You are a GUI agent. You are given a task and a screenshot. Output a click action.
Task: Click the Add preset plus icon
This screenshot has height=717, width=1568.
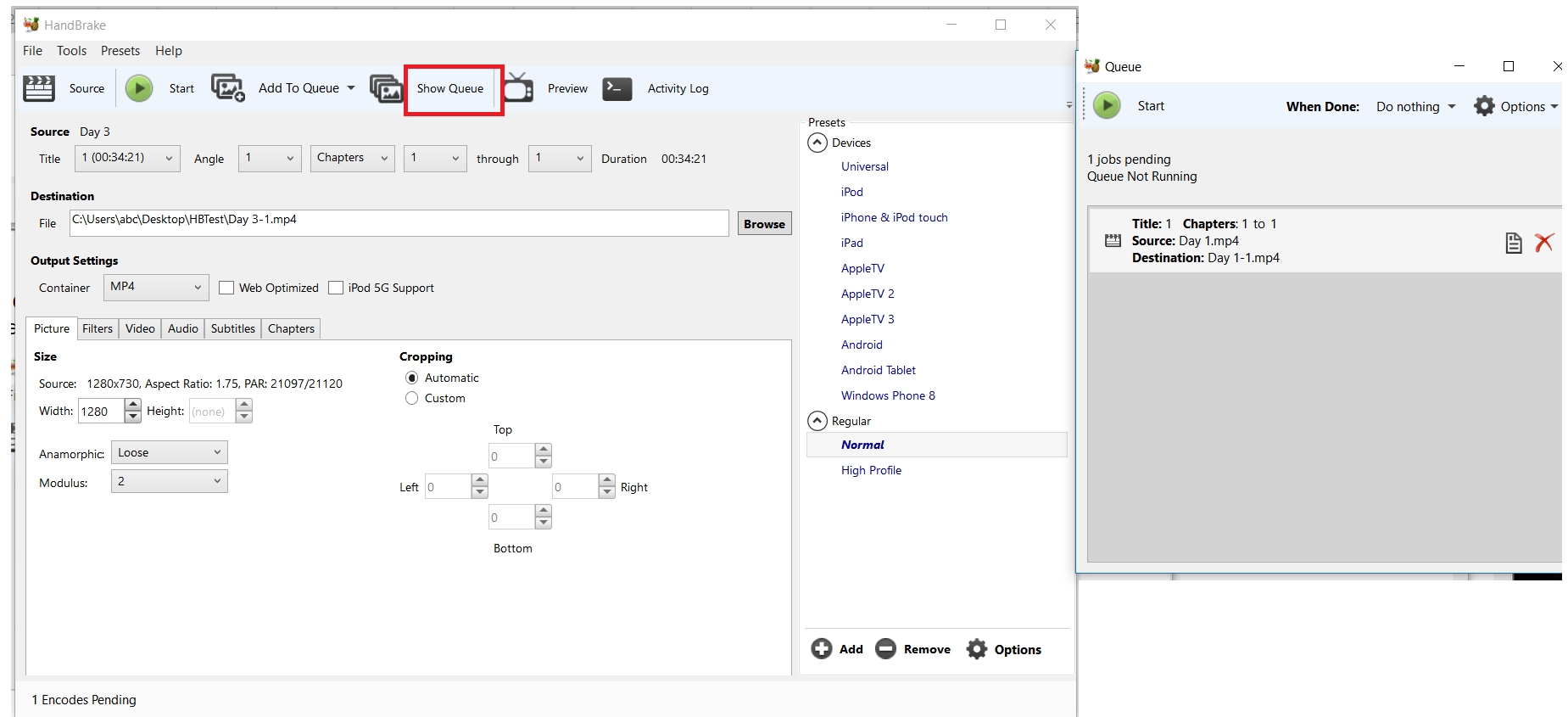pyautogui.click(x=822, y=649)
